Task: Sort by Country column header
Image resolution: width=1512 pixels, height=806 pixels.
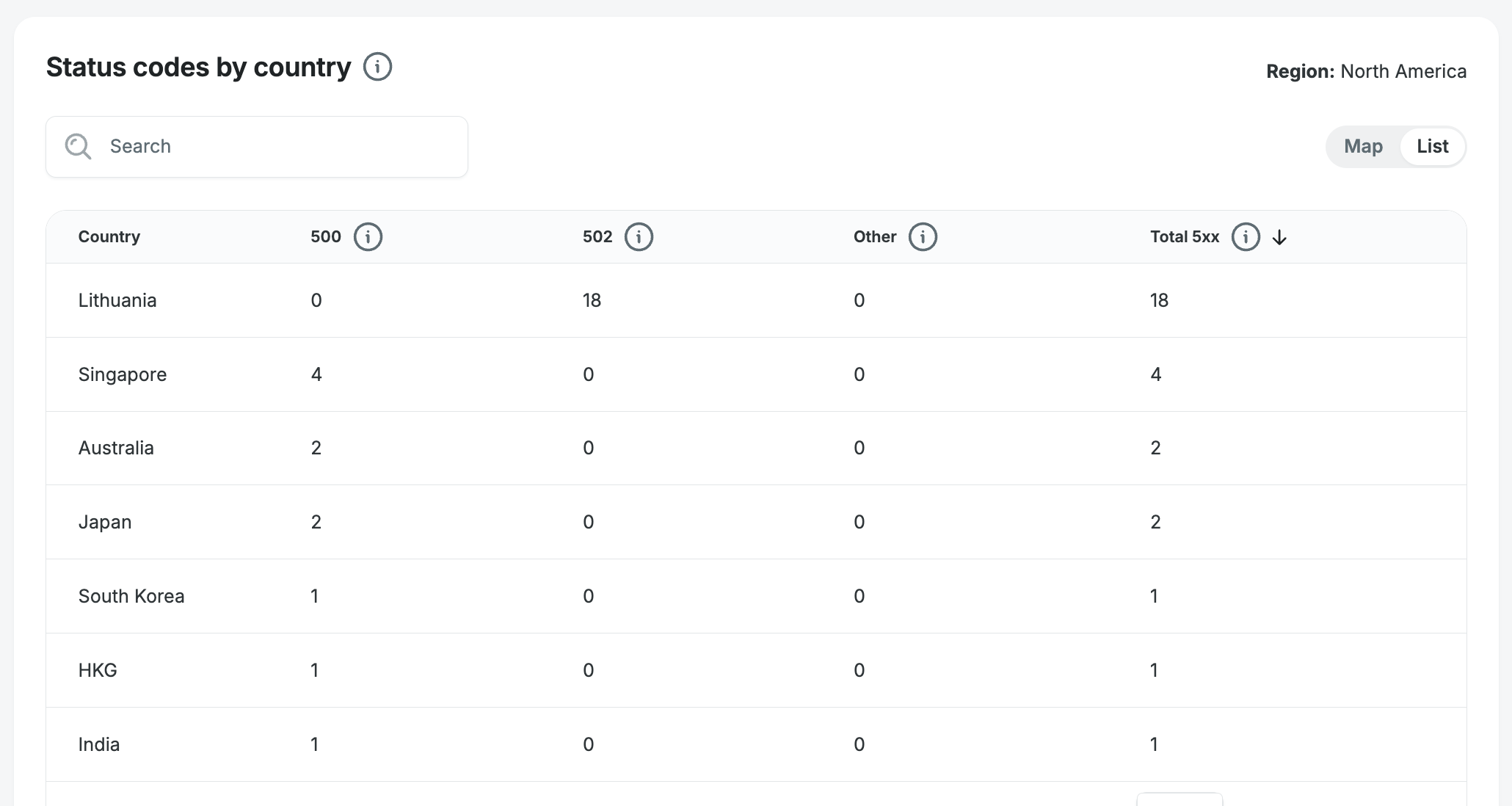Action: point(109,237)
